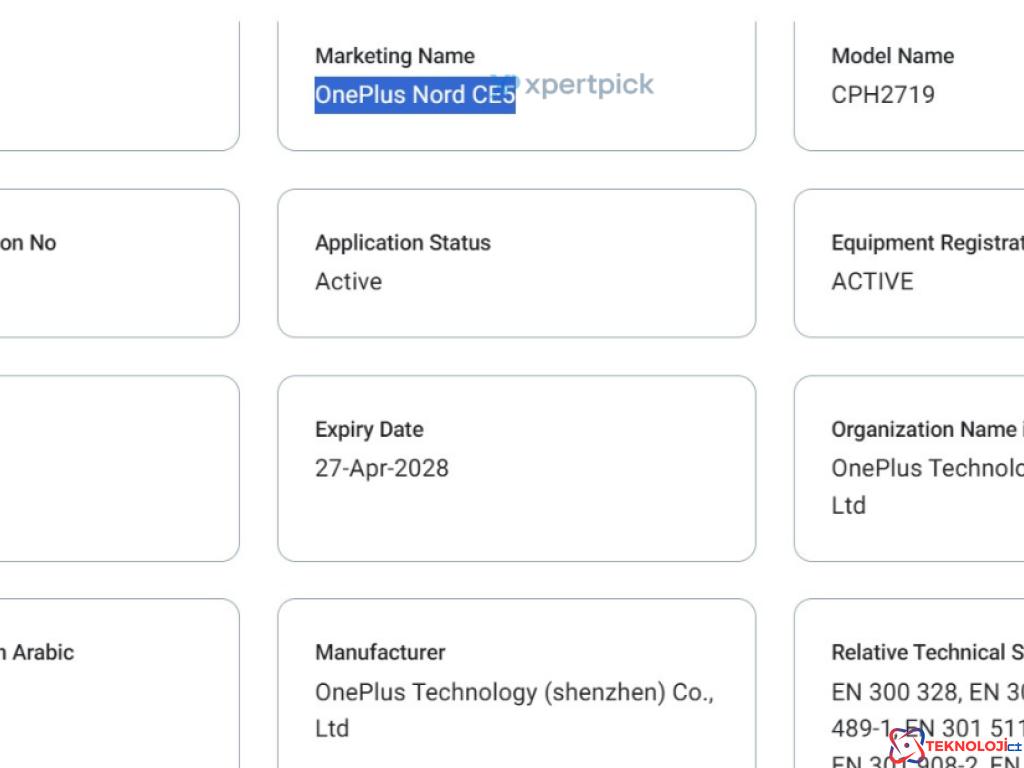Image resolution: width=1024 pixels, height=768 pixels.
Task: Select the Equipment Registration ACTIVE status
Action: [x=872, y=282]
